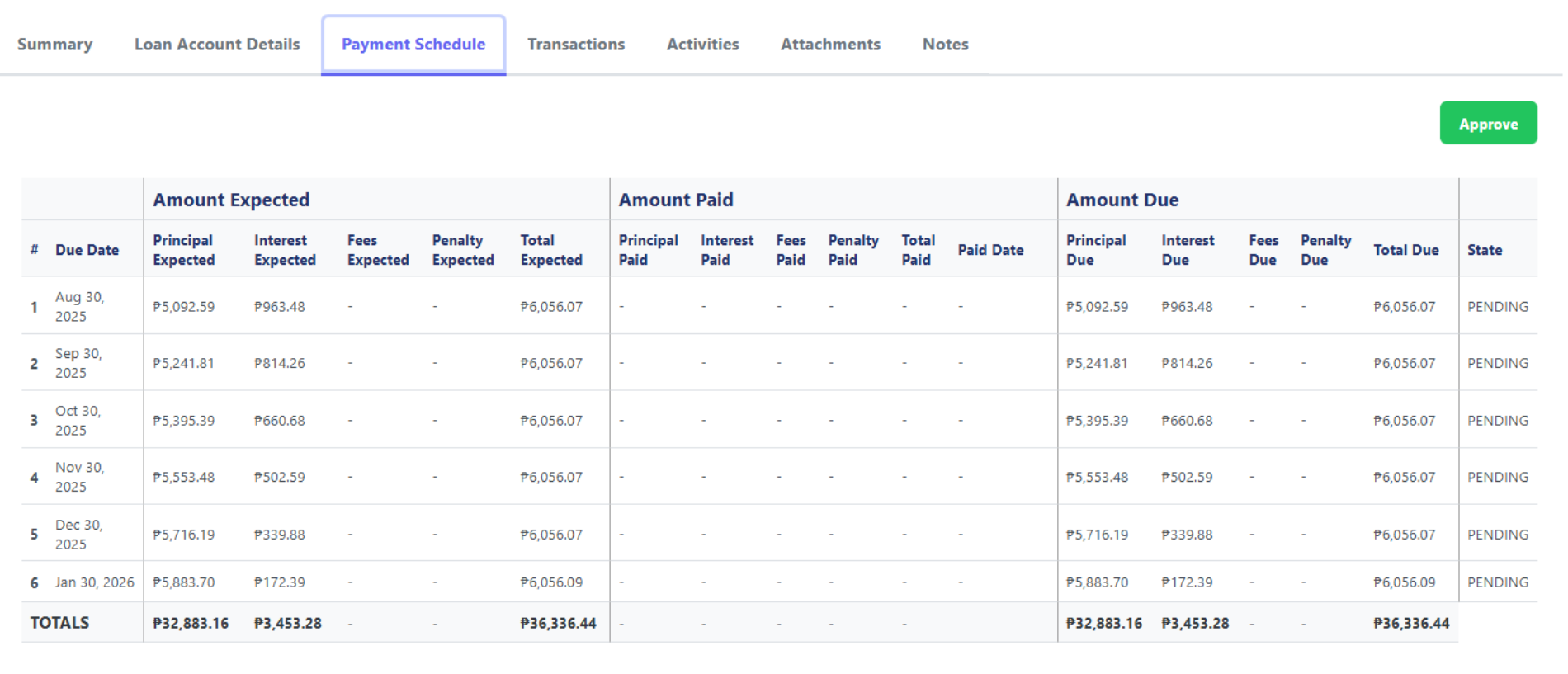Click total principal due ₱32,883.16
The image size is (1568, 674).
coord(1104,623)
